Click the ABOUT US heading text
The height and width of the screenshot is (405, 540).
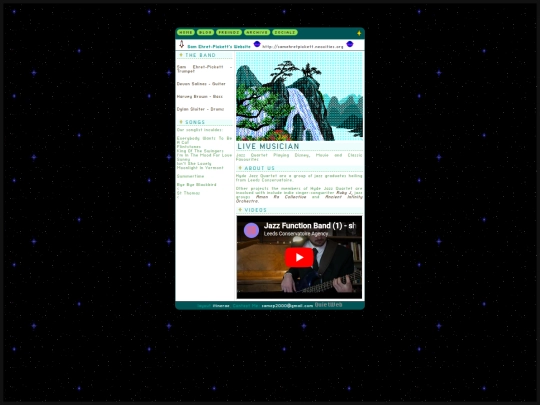(259, 168)
